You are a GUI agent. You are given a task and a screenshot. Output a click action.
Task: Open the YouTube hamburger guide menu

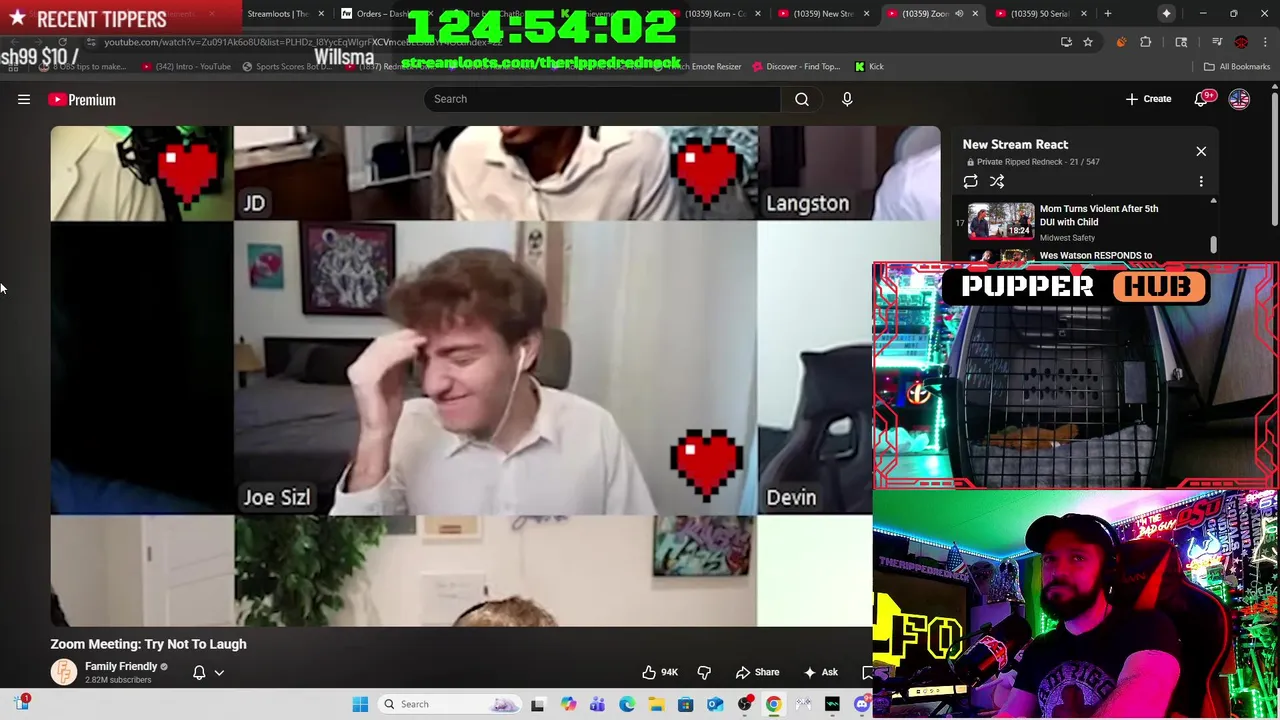pos(24,99)
